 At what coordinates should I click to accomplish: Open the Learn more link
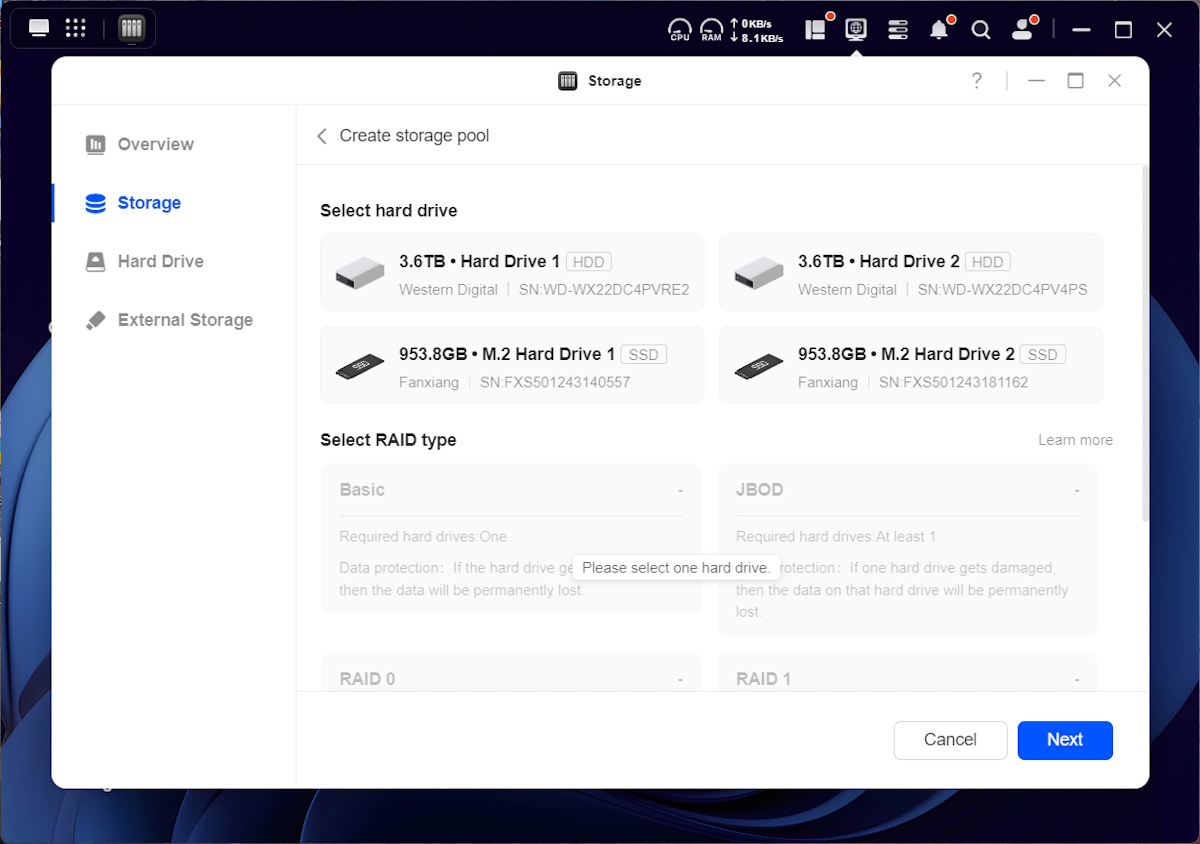coord(1075,440)
